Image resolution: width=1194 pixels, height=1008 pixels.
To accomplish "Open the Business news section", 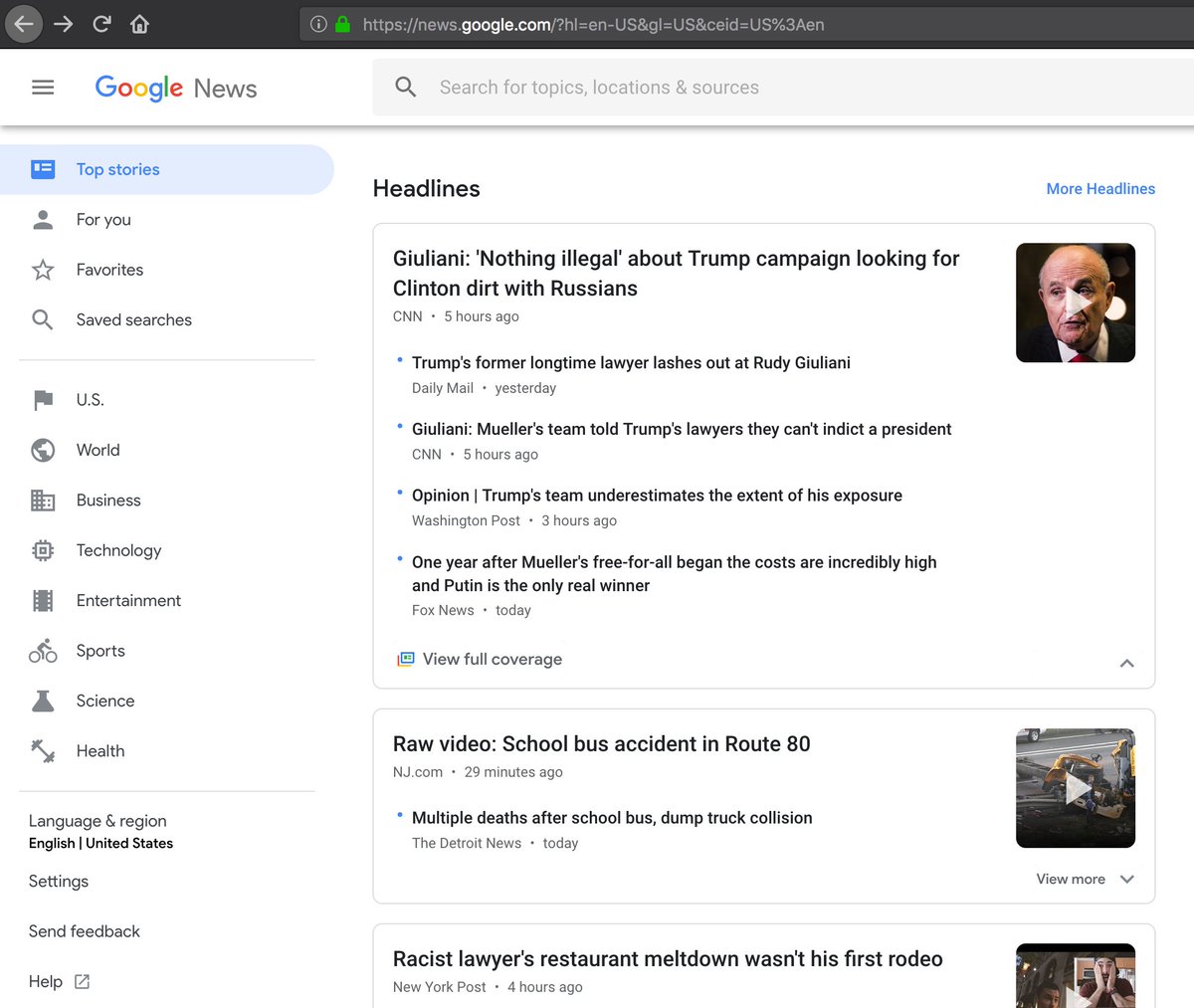I will [108, 501].
